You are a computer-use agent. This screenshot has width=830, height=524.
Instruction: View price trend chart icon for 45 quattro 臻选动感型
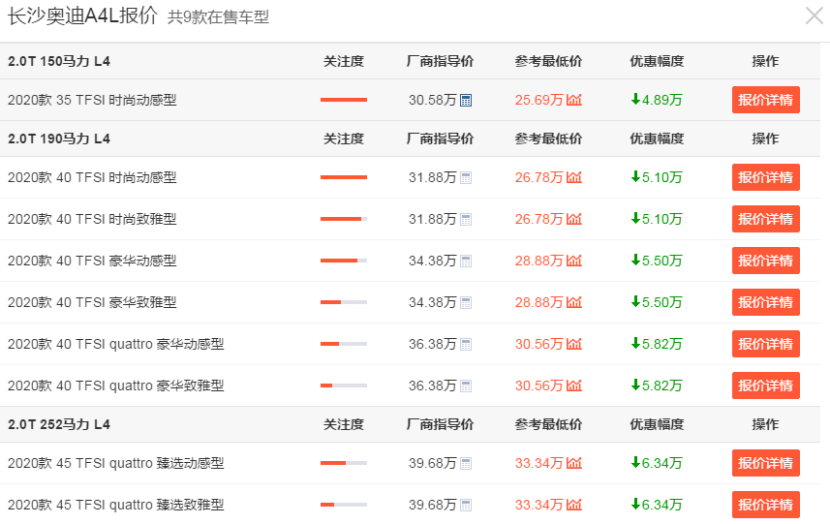pos(574,463)
